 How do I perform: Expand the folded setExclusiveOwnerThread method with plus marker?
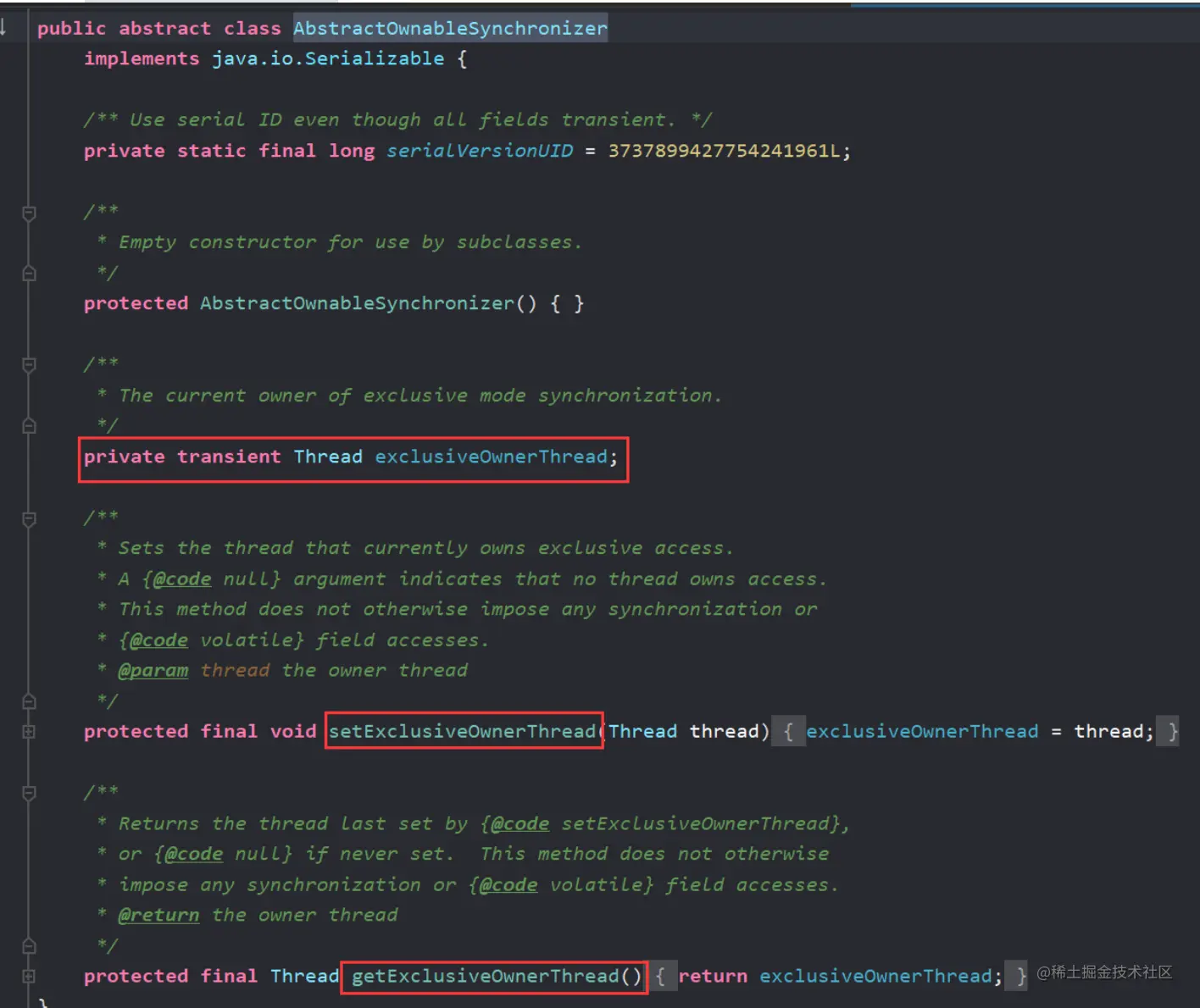coord(29,732)
